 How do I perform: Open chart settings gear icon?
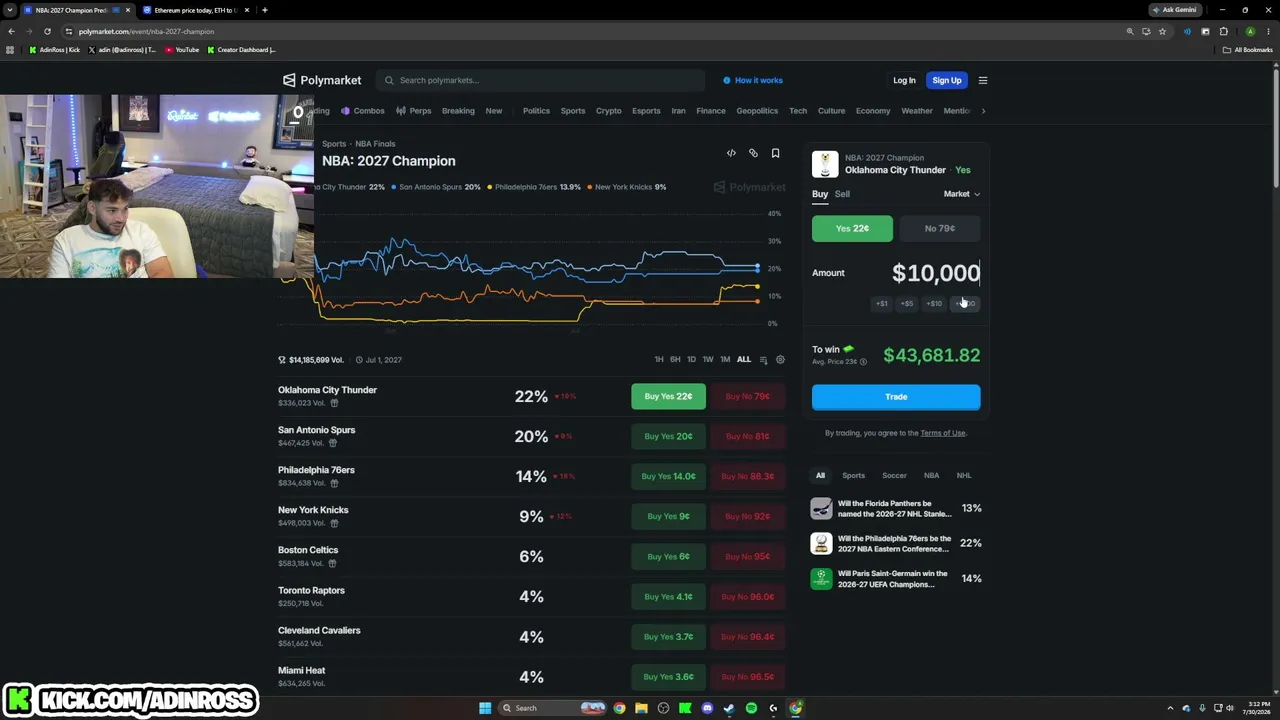[x=780, y=360]
